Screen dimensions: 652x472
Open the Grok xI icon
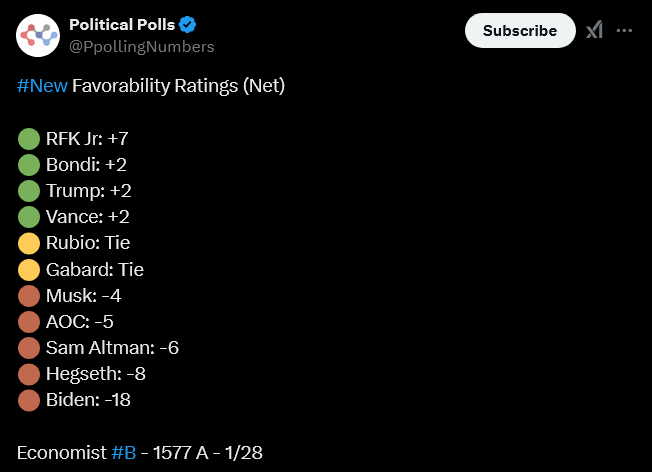(595, 30)
